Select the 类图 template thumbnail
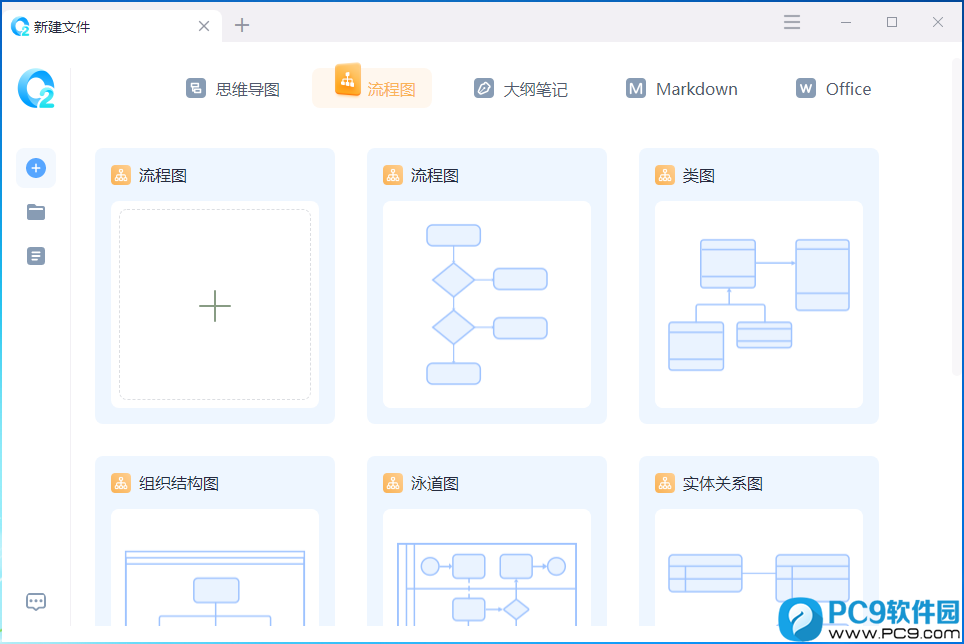 759,305
